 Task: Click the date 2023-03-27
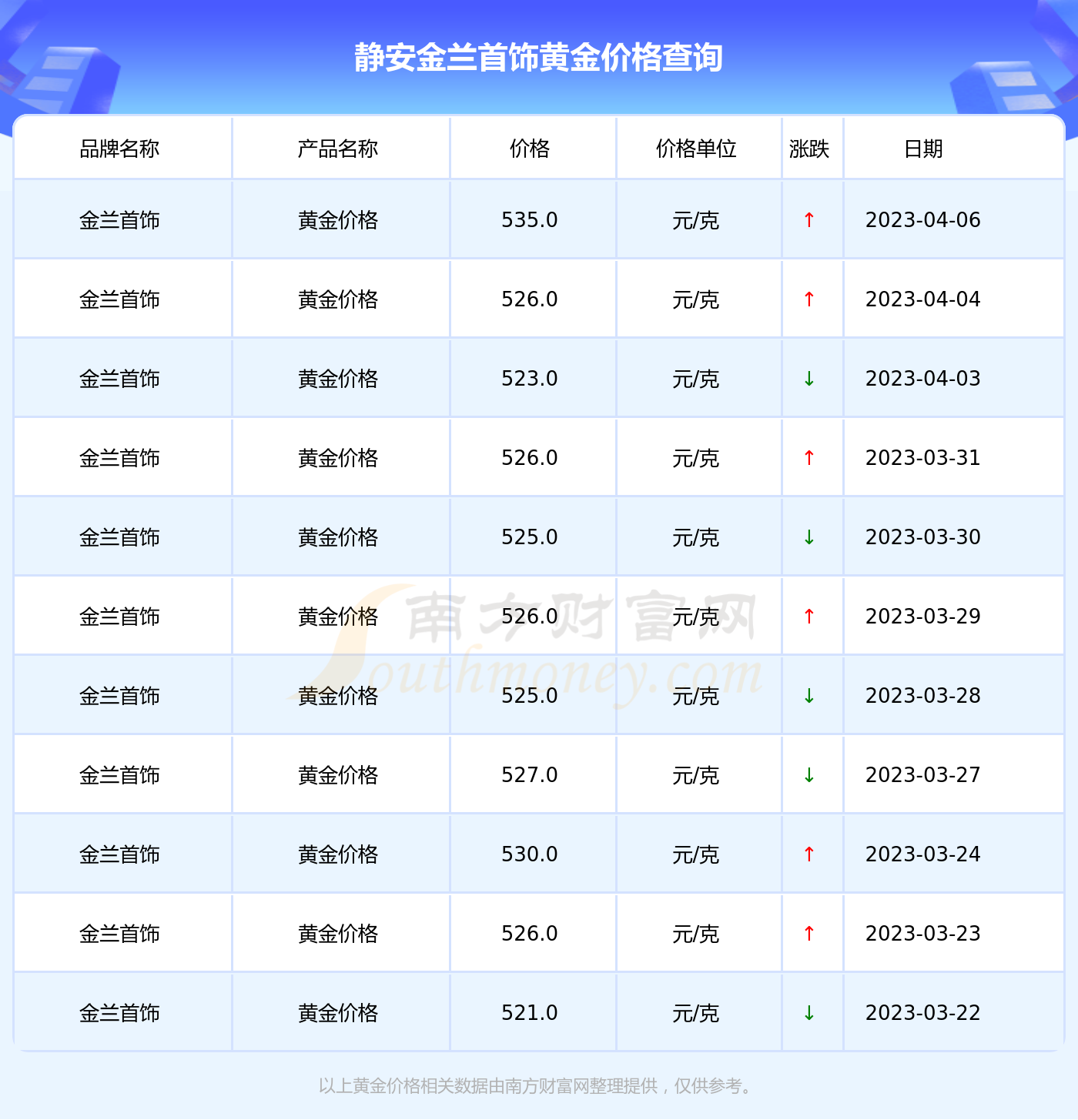click(x=923, y=775)
